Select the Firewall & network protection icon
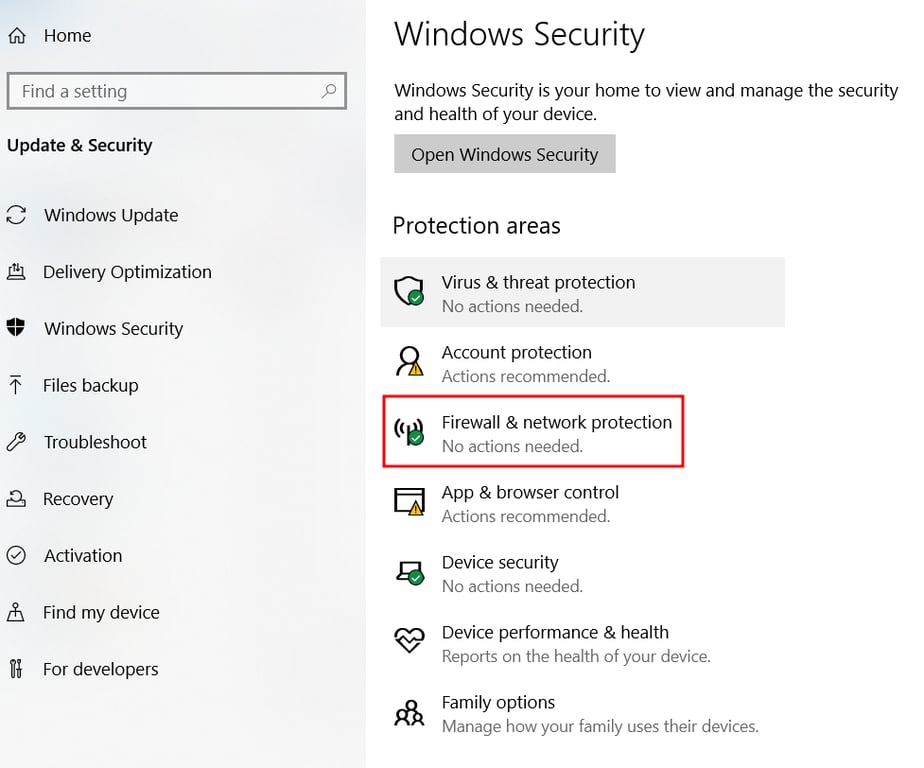This screenshot has height=768, width=924. tap(409, 432)
